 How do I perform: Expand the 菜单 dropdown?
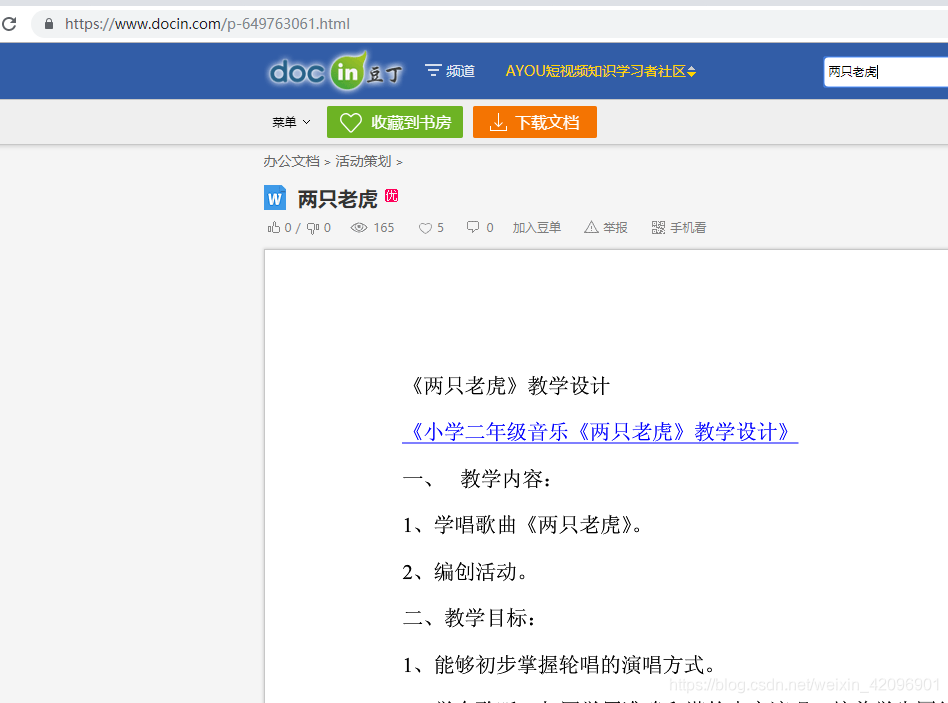(289, 121)
